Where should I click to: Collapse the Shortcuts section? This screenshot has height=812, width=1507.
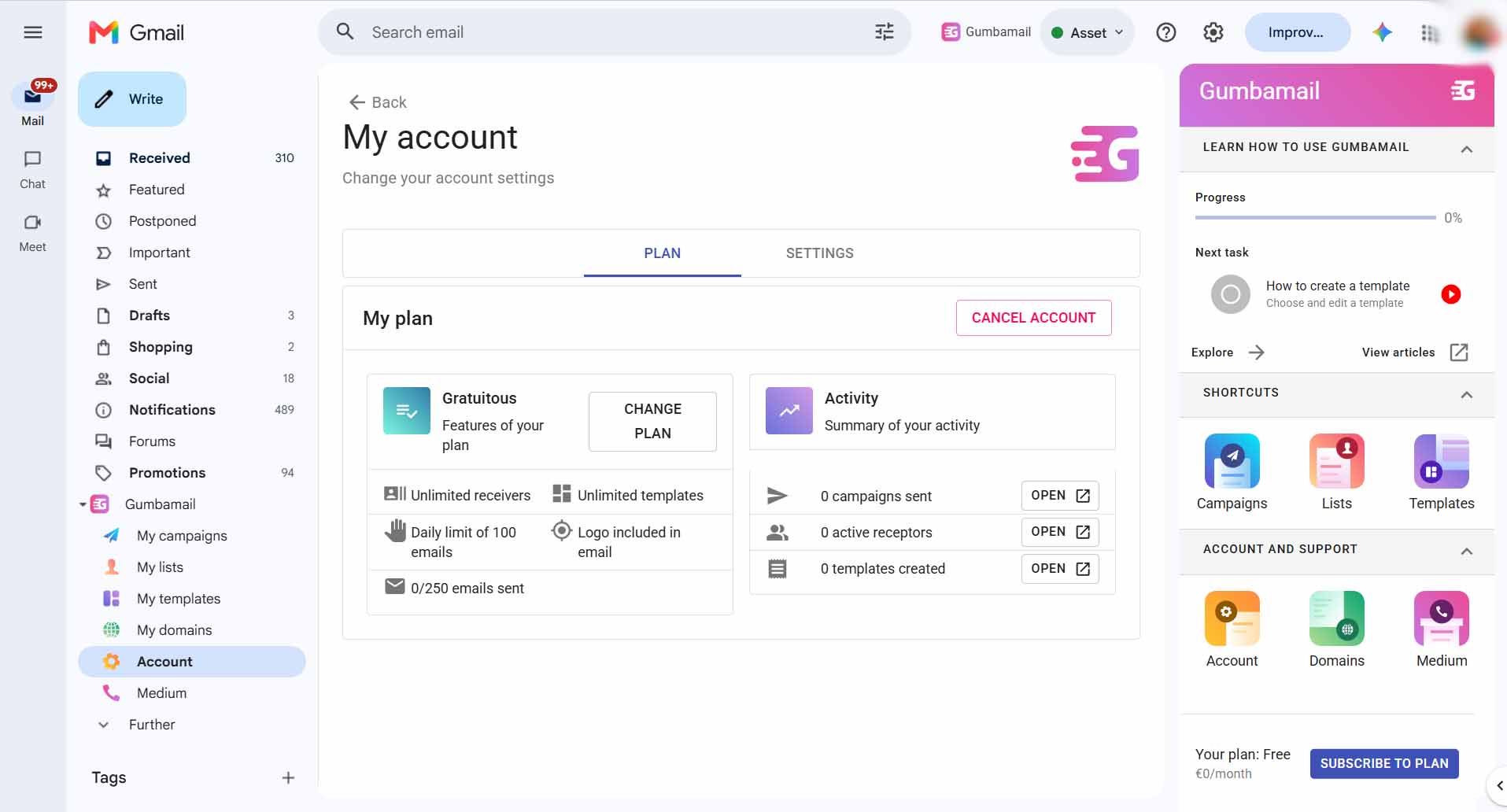point(1467,395)
